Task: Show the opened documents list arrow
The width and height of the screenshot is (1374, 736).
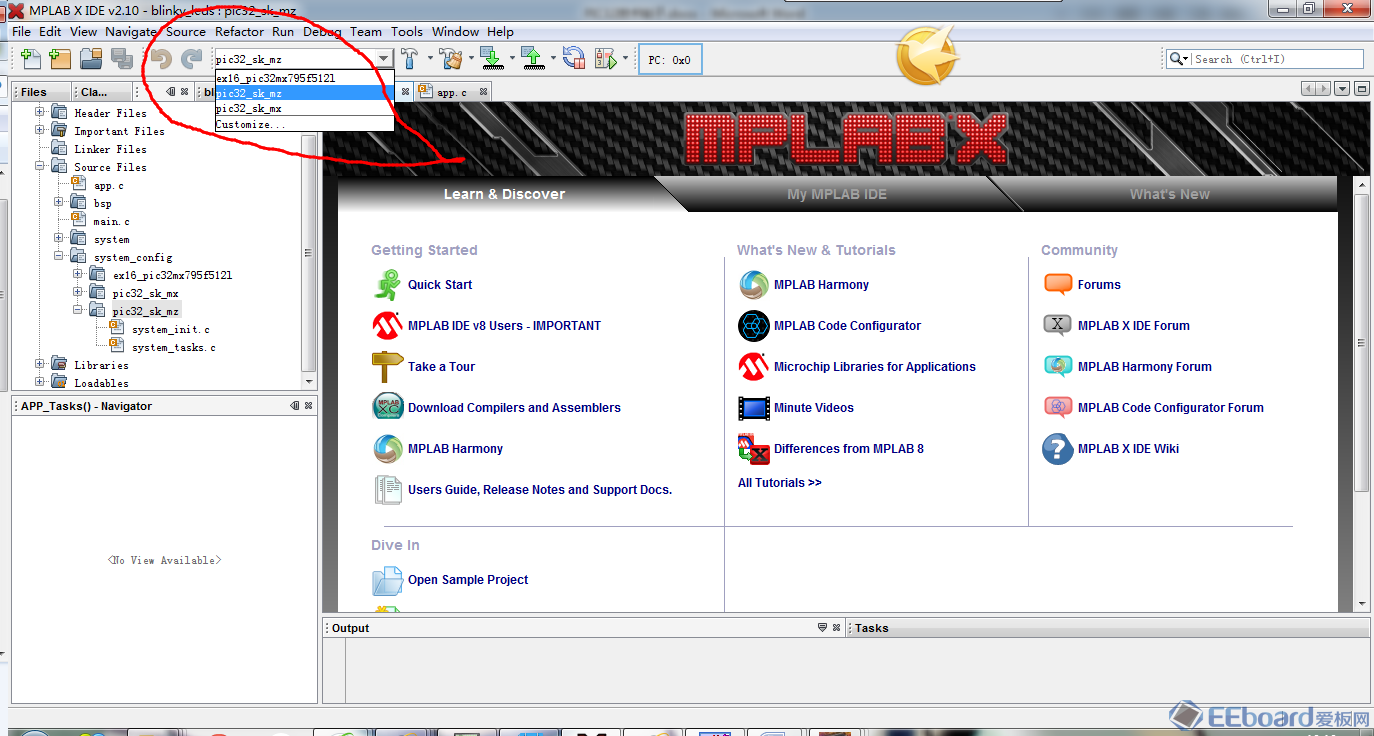Action: point(1342,89)
